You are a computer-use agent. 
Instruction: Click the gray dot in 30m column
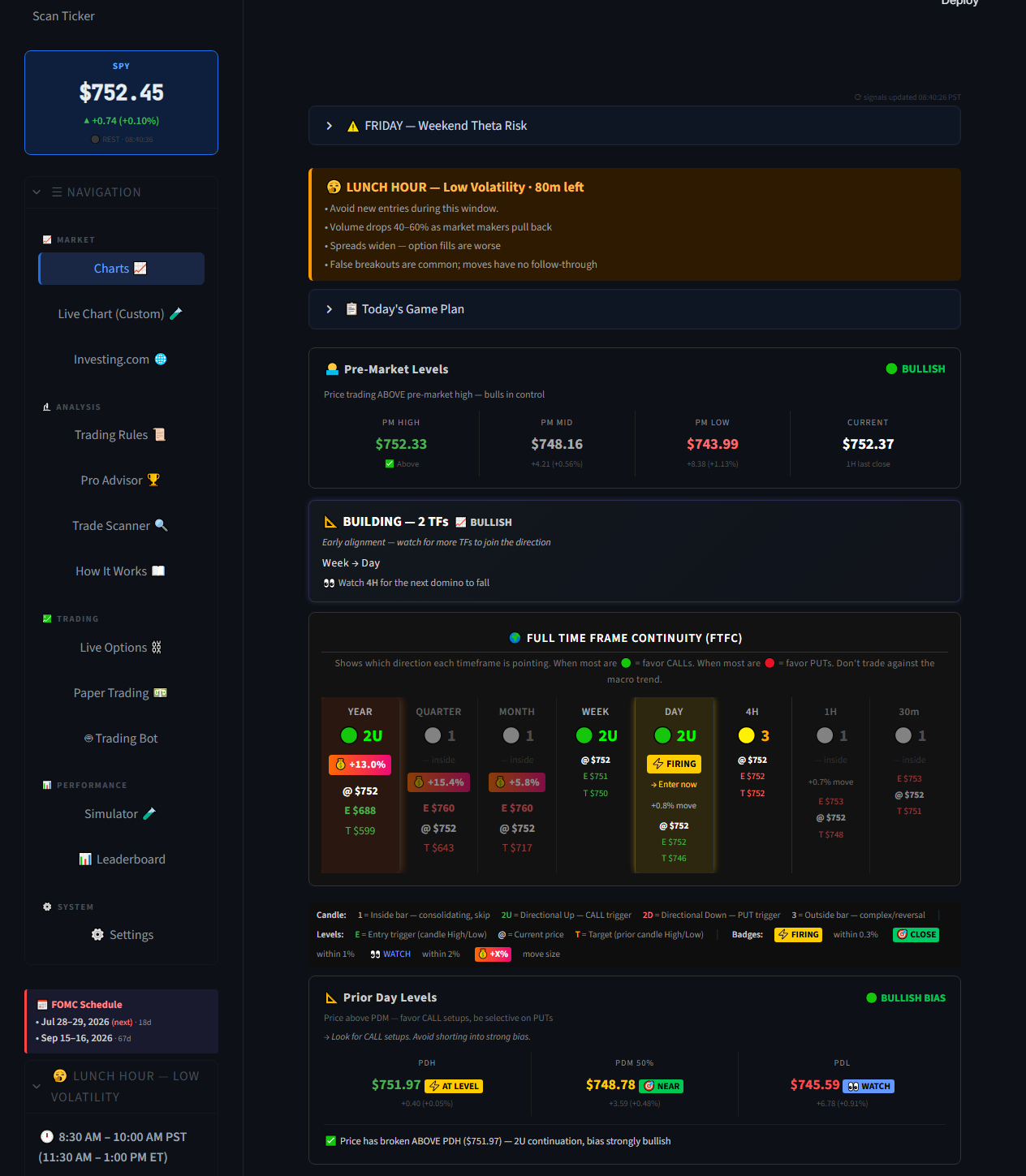tap(903, 735)
